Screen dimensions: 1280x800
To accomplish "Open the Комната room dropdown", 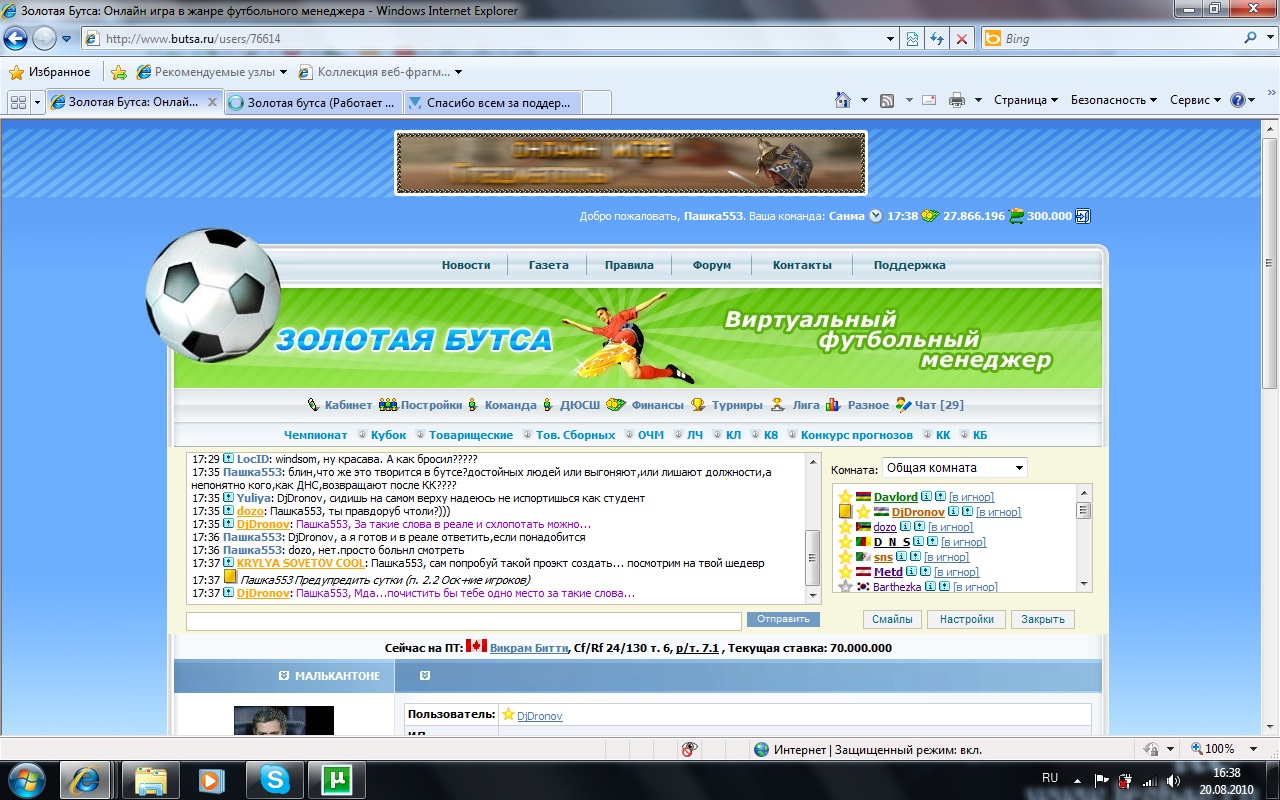I will tap(954, 468).
